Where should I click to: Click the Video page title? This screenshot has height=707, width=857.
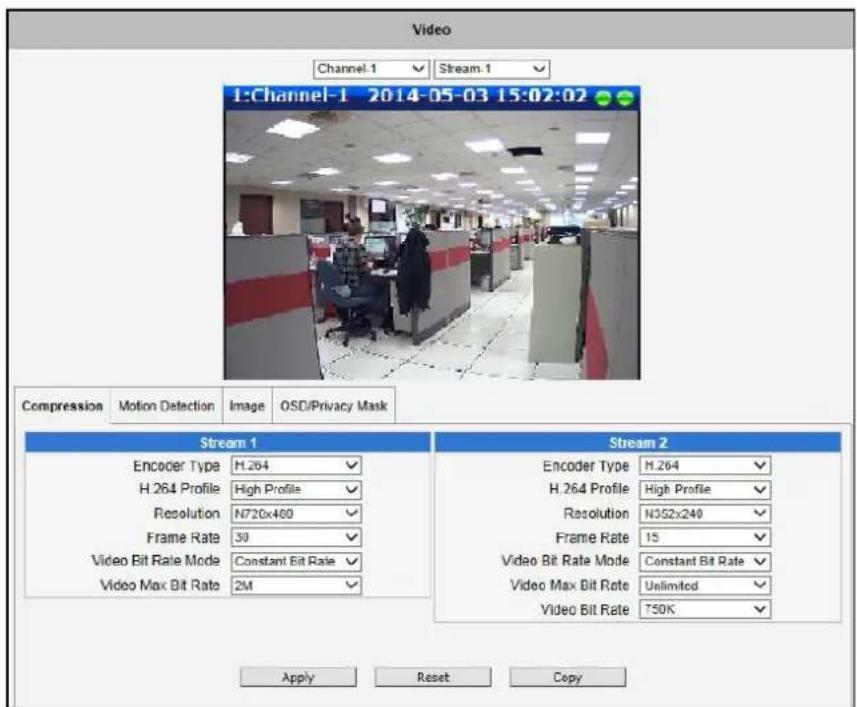(431, 30)
